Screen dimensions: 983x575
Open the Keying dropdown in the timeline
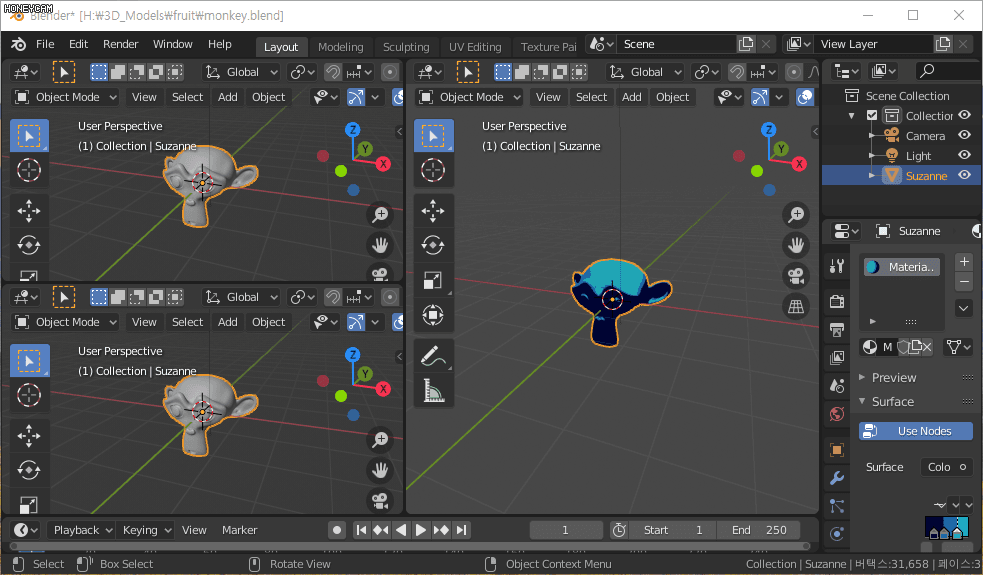point(145,530)
